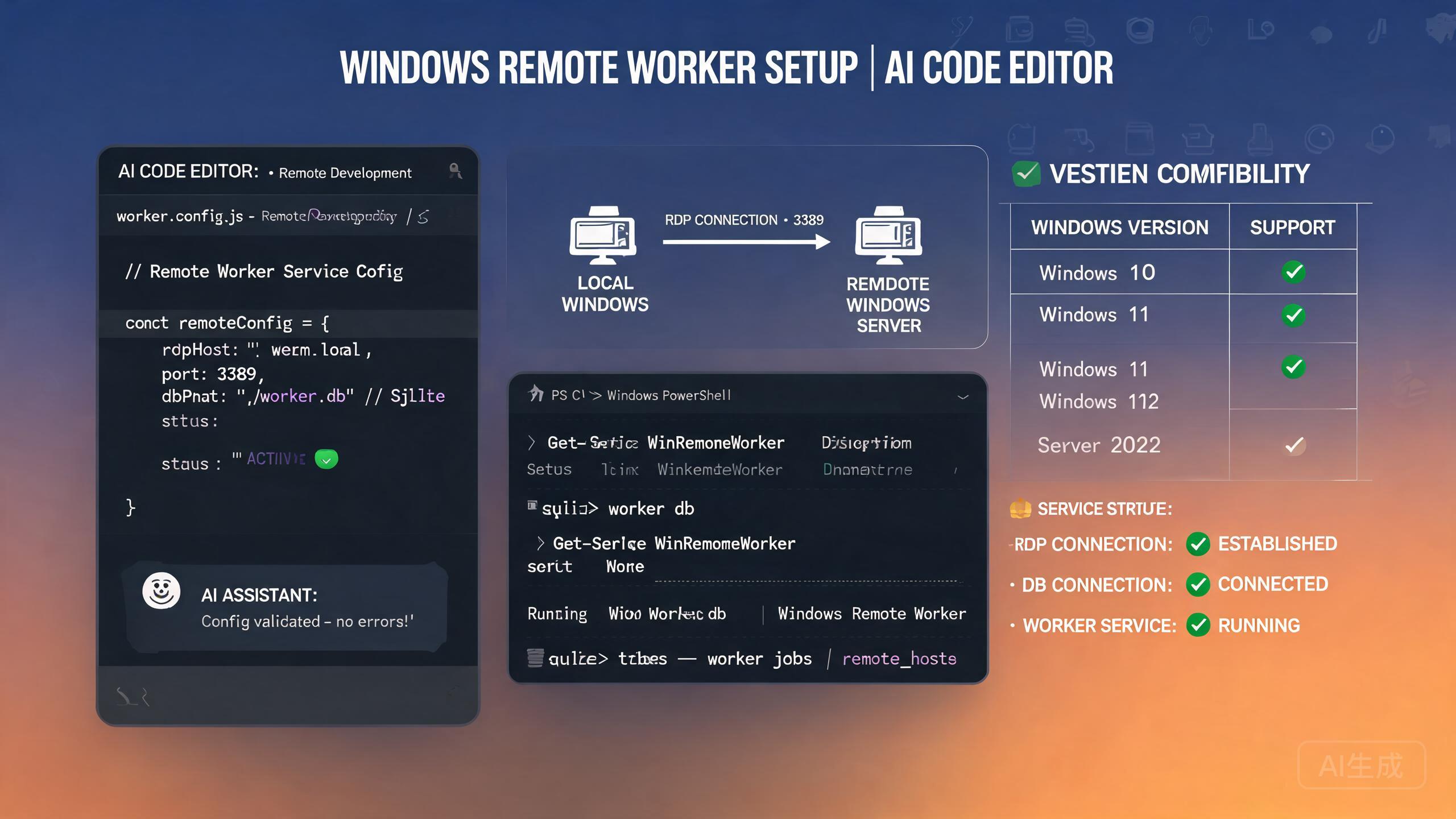This screenshot has width=1456, height=819.
Task: Click the Remote Windows Server computer icon
Action: coord(888,235)
